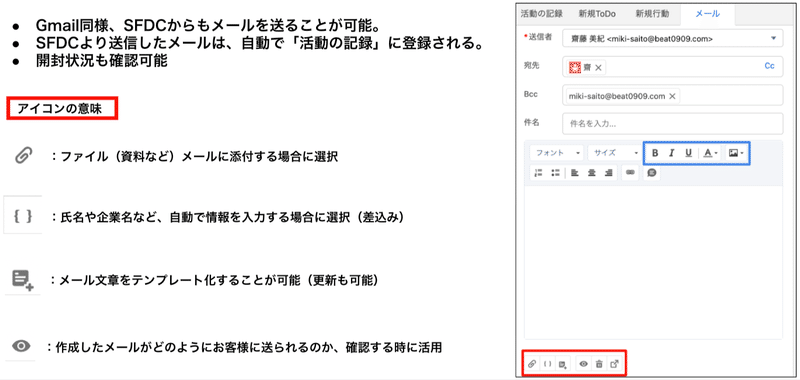The width and height of the screenshot is (800, 380).
Task: Click bullet text 開封状況も確認可能
Action: (102, 61)
